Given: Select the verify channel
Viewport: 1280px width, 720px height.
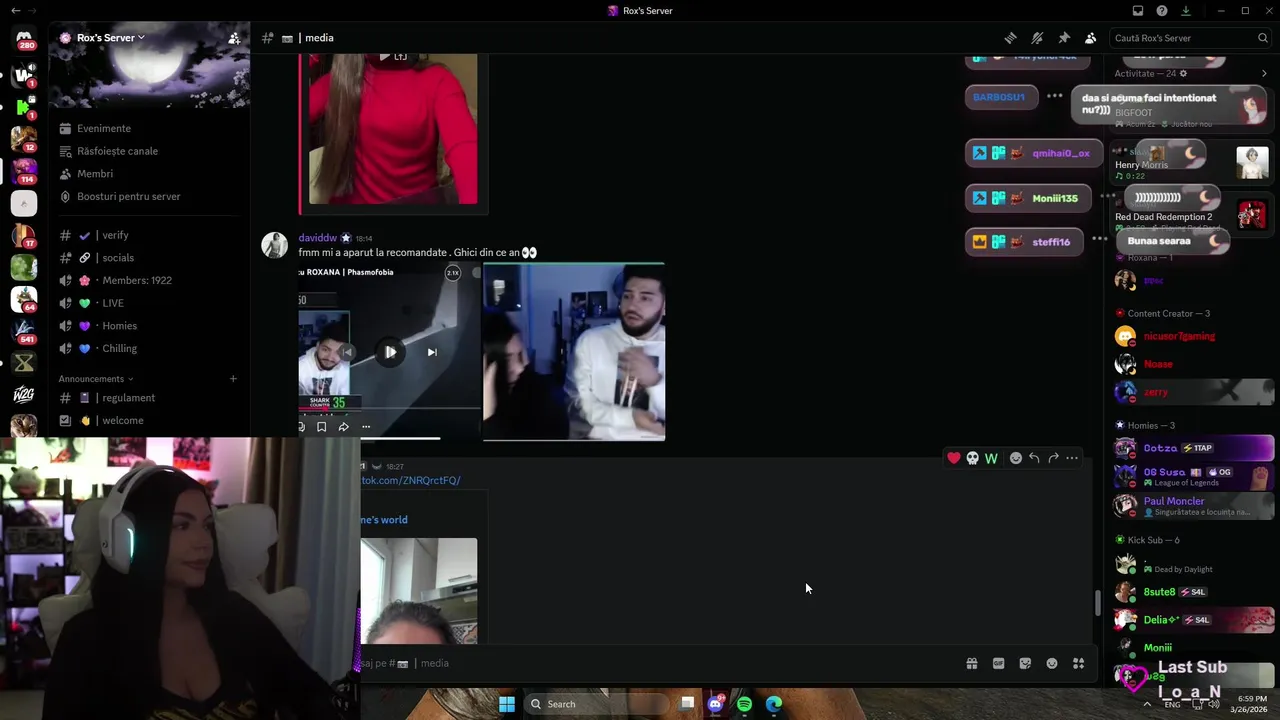Looking at the screenshot, I should [x=150, y=235].
